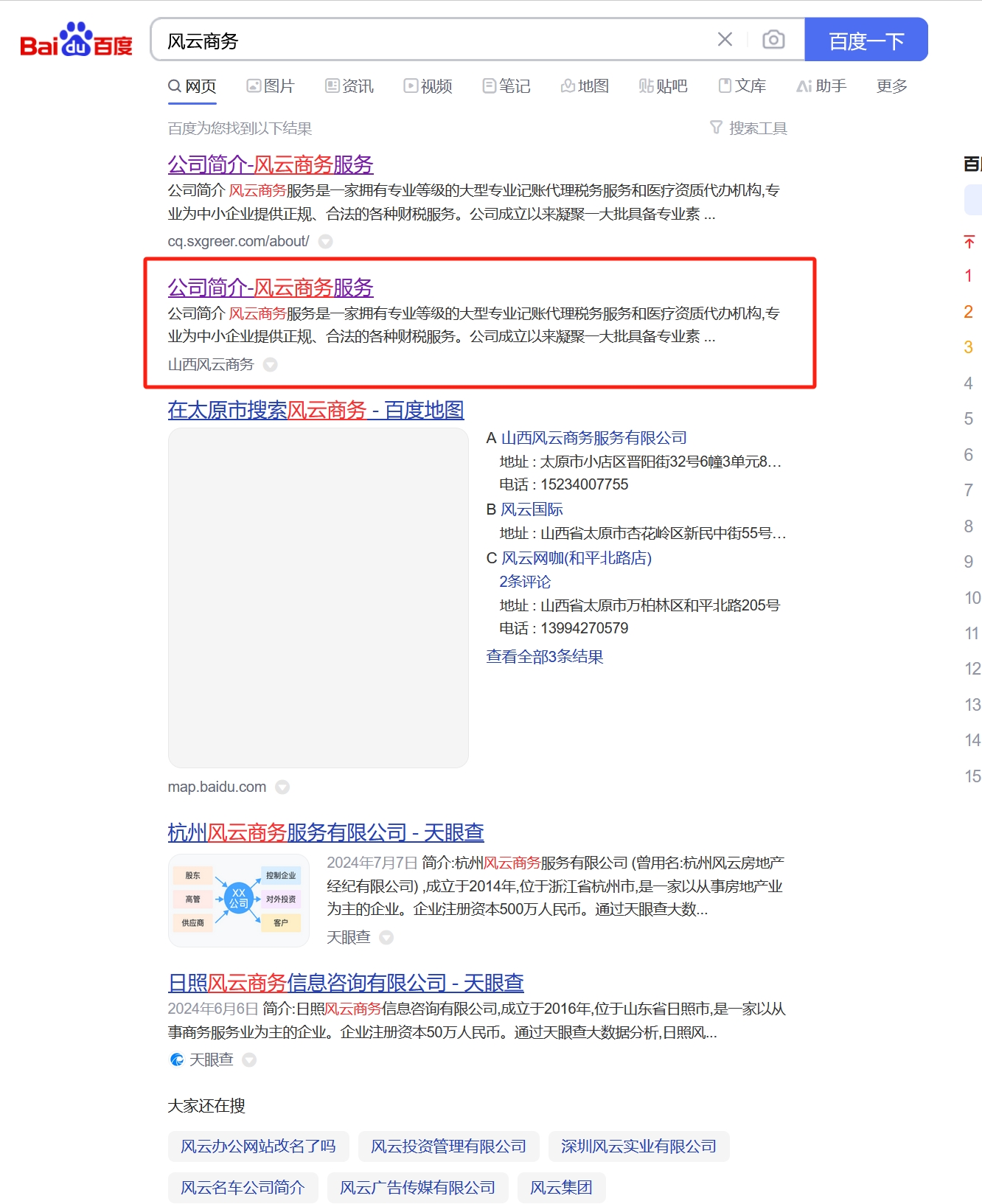Open 搜索工具 filter options
This screenshot has height=1204, width=982.
pos(748,128)
